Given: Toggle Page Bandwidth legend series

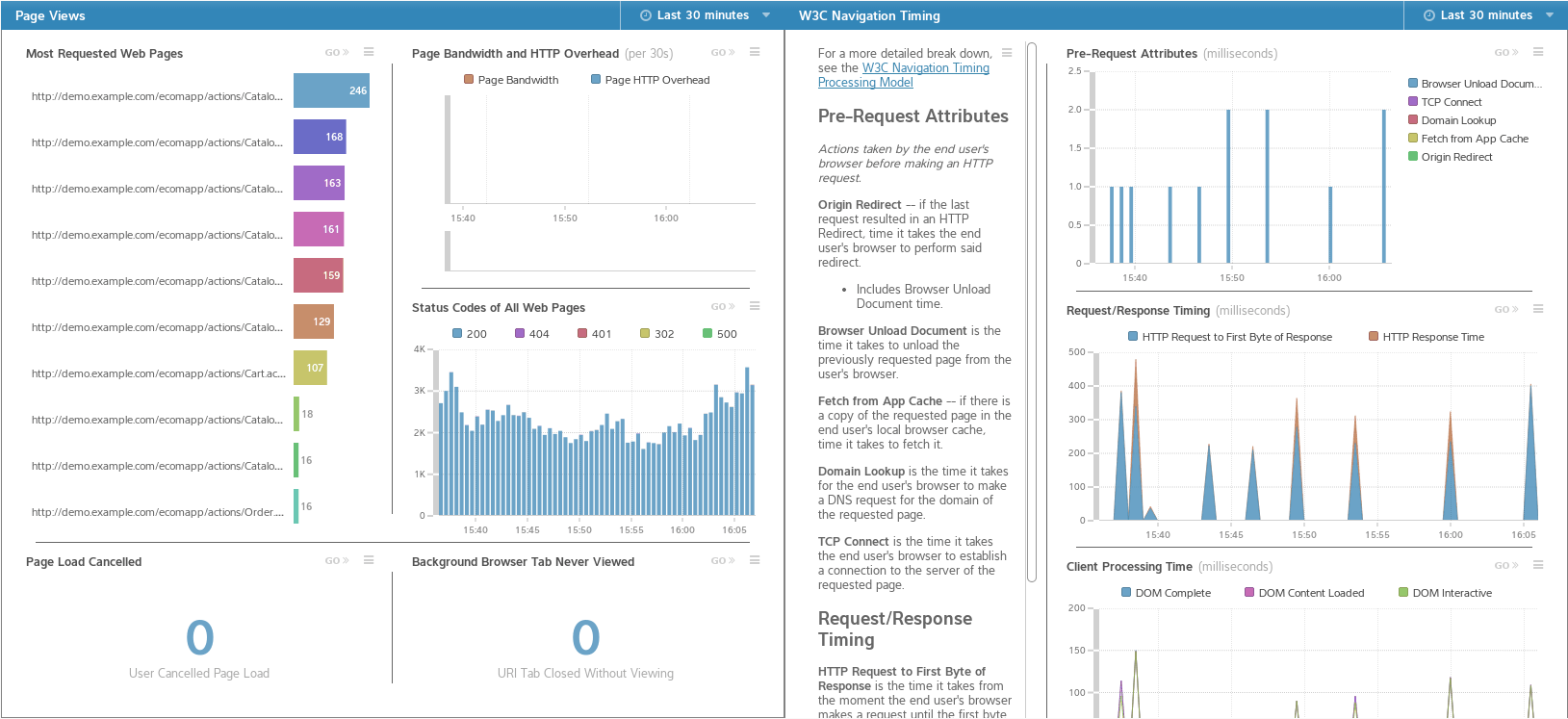Looking at the screenshot, I should (511, 80).
